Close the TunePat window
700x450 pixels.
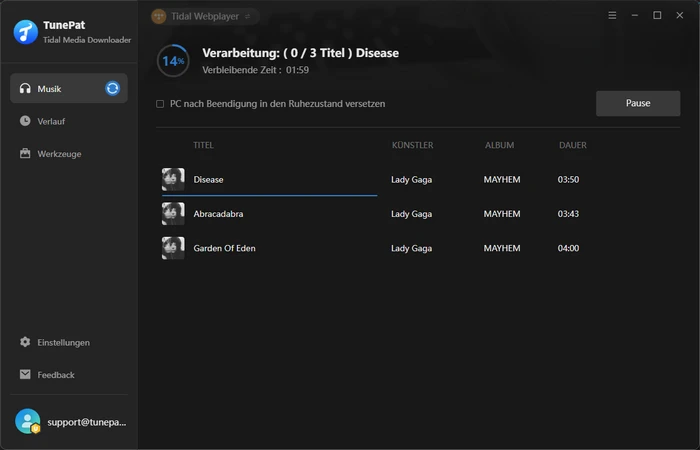(679, 15)
